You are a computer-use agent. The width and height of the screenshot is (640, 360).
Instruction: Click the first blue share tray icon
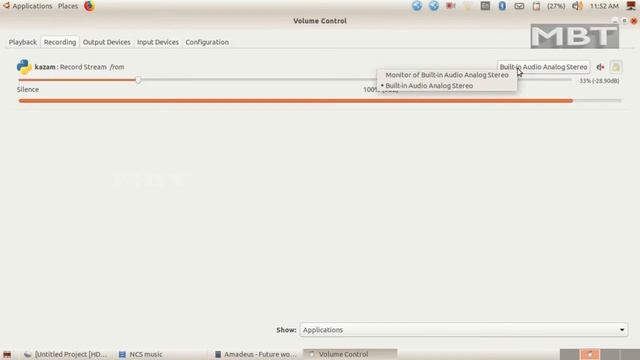417,6
